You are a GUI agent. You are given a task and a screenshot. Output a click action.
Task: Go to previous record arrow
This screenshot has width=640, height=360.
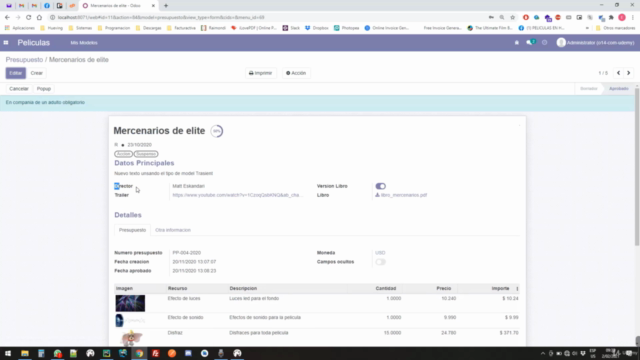click(618, 73)
